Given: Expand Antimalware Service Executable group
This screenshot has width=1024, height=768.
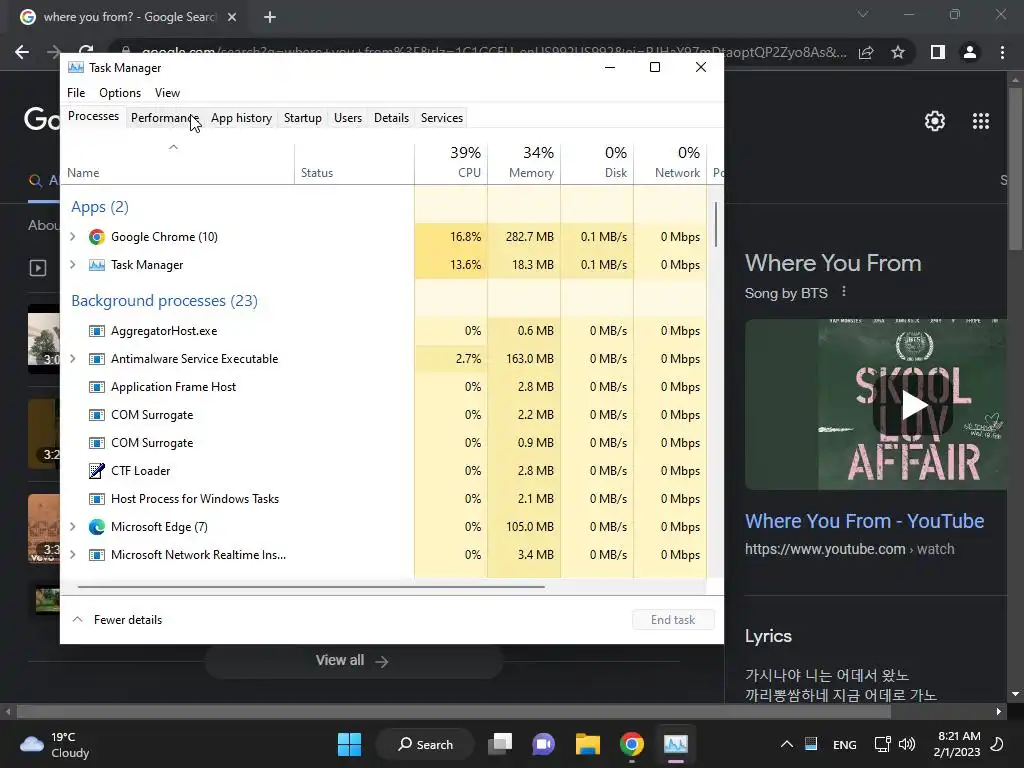Looking at the screenshot, I should click(72, 359).
